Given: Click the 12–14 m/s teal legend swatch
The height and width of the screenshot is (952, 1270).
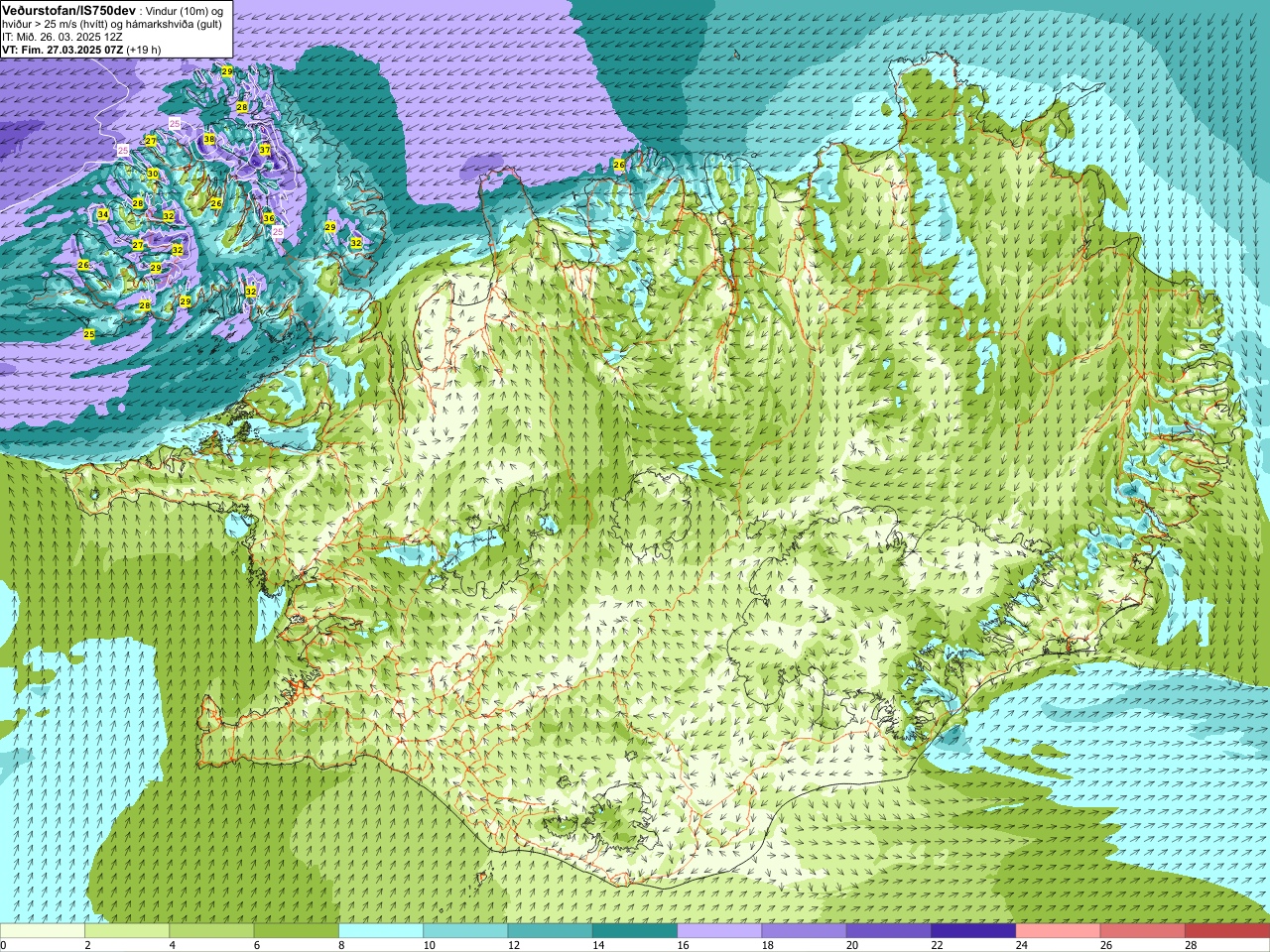Looking at the screenshot, I should click(x=550, y=931).
